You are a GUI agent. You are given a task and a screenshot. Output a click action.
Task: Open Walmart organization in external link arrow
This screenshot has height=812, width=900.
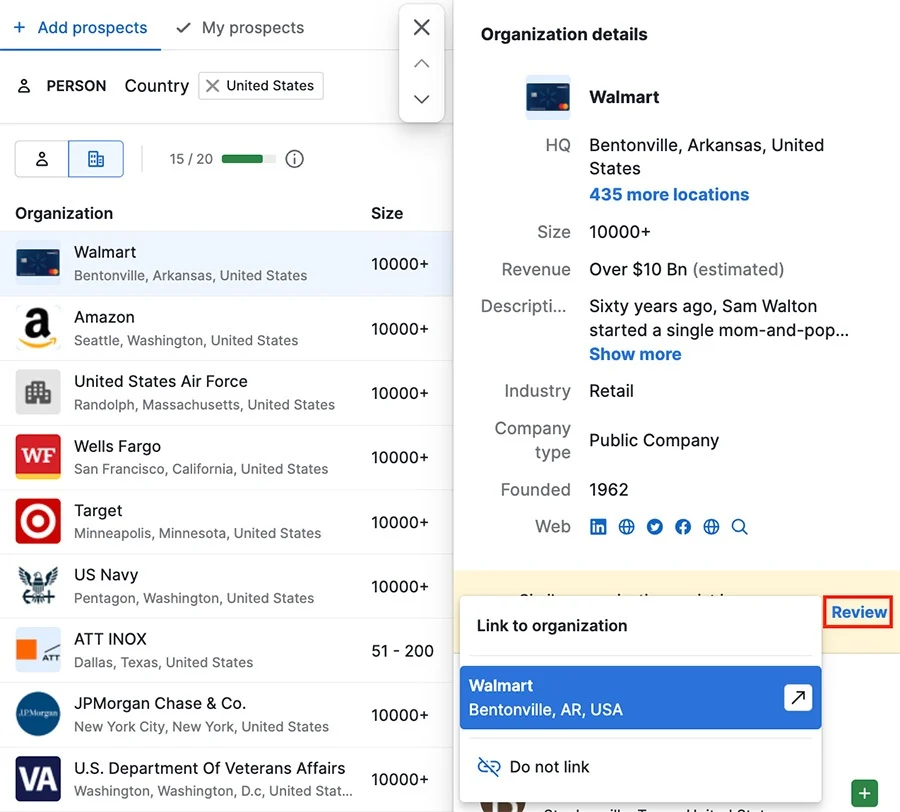point(798,697)
